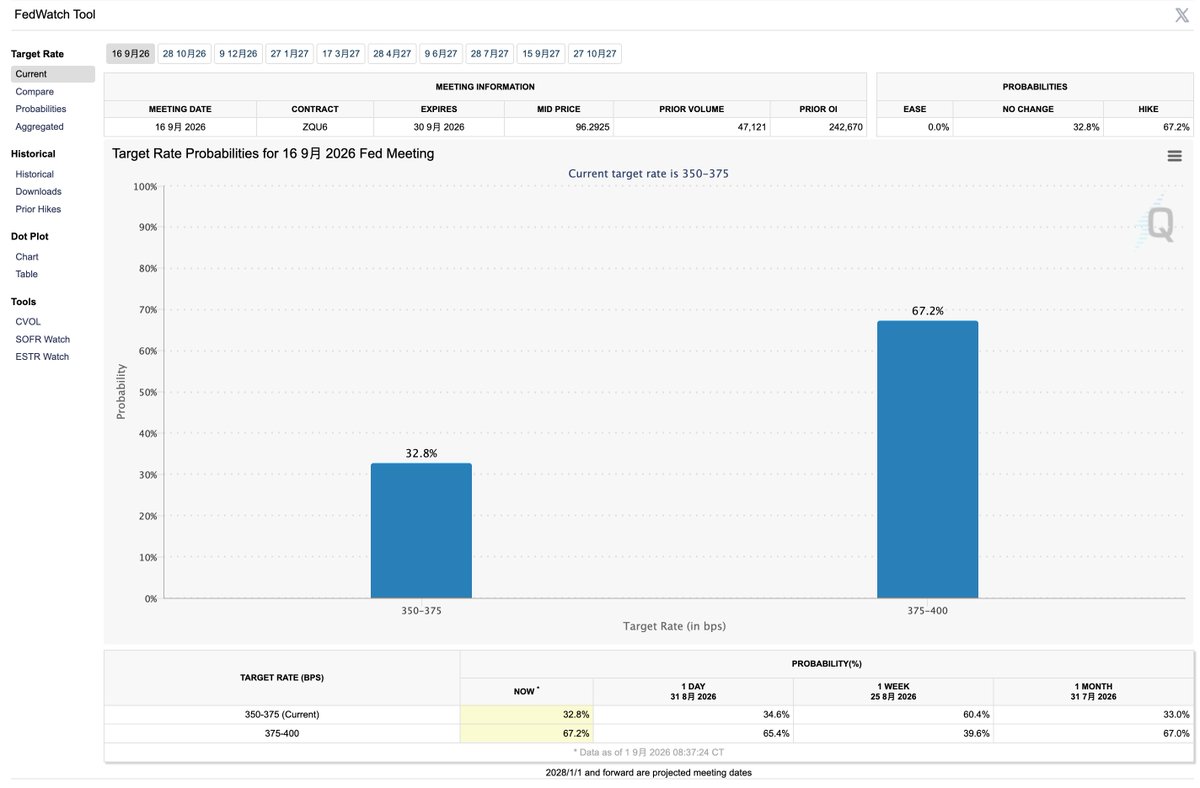1200x788 pixels.
Task: Open CVOL tool link
Action: coord(28,322)
